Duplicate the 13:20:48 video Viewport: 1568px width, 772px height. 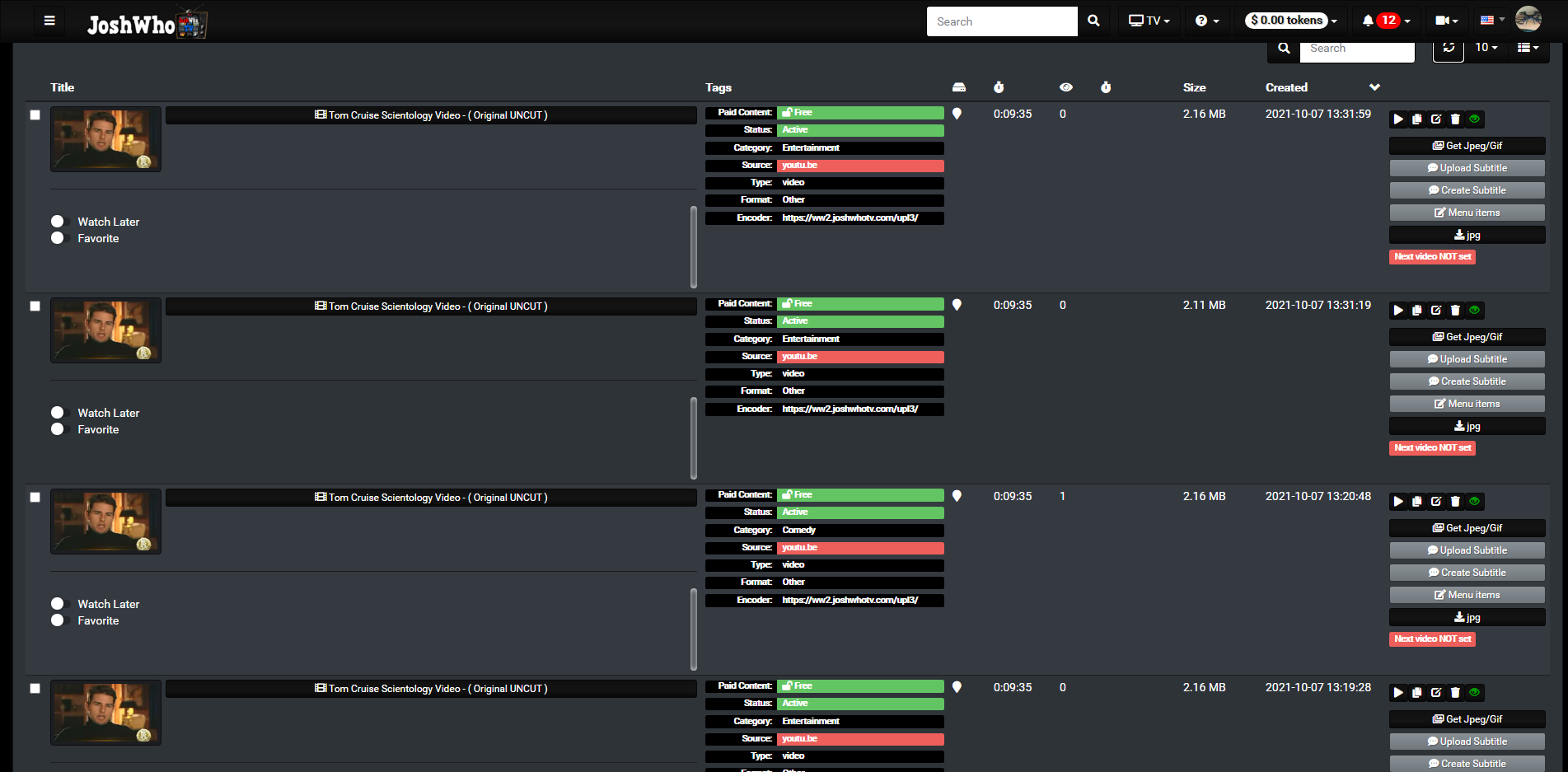(x=1417, y=502)
